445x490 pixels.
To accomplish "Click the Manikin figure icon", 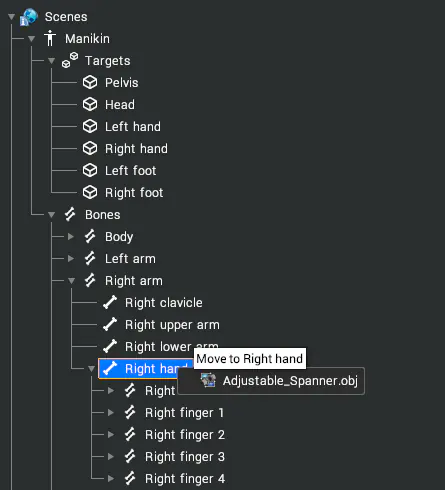I will point(50,38).
